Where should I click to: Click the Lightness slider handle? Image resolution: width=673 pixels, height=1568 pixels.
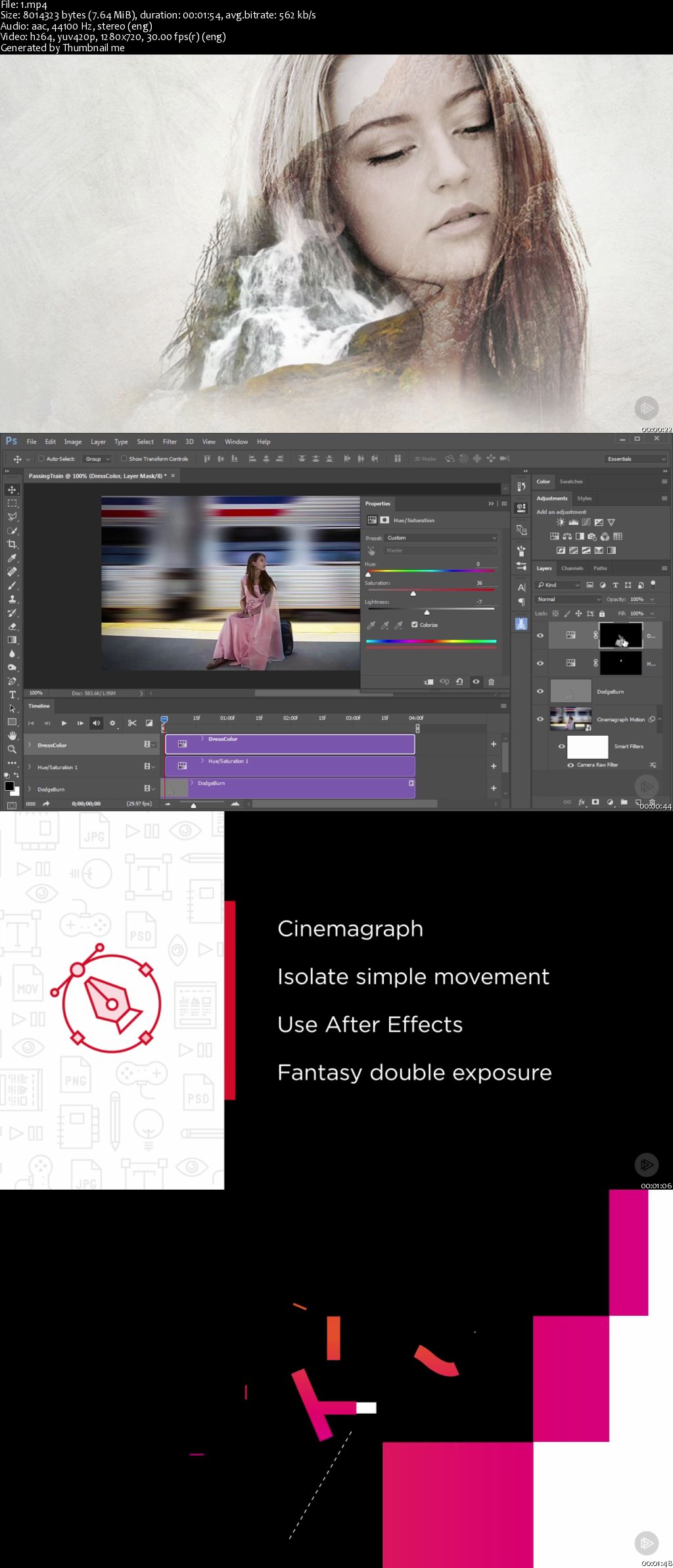(x=427, y=612)
